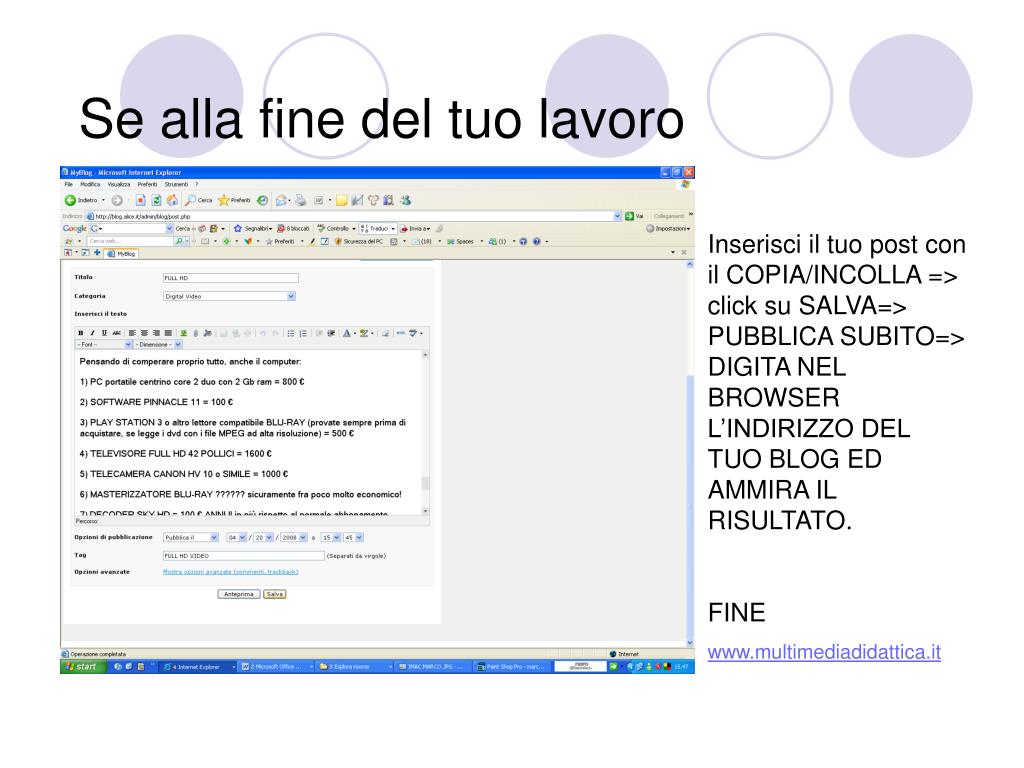Viewport: 1024px width, 768px height.
Task: Open the address bar dropdown arrow
Action: [617, 216]
